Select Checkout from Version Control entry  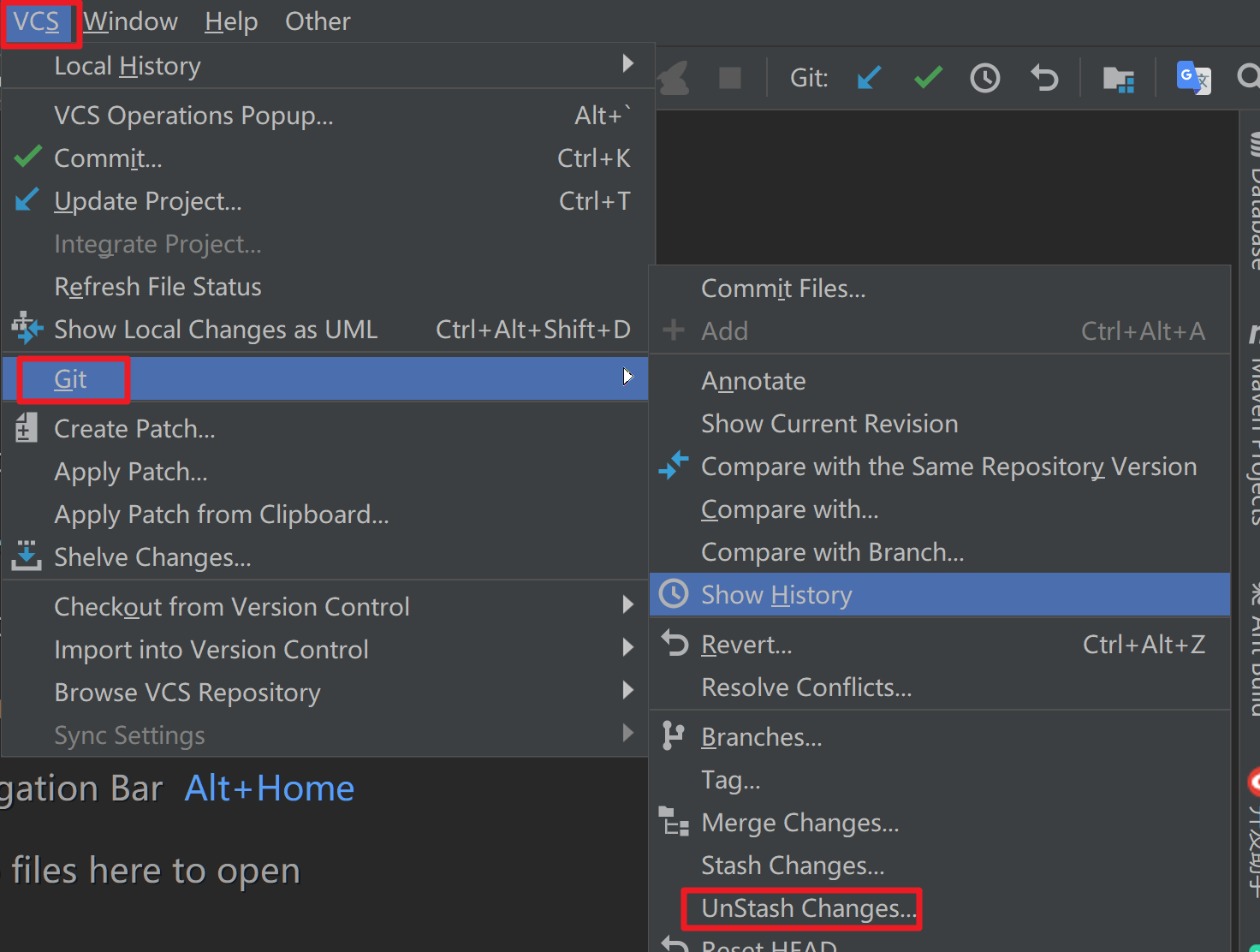325,607
